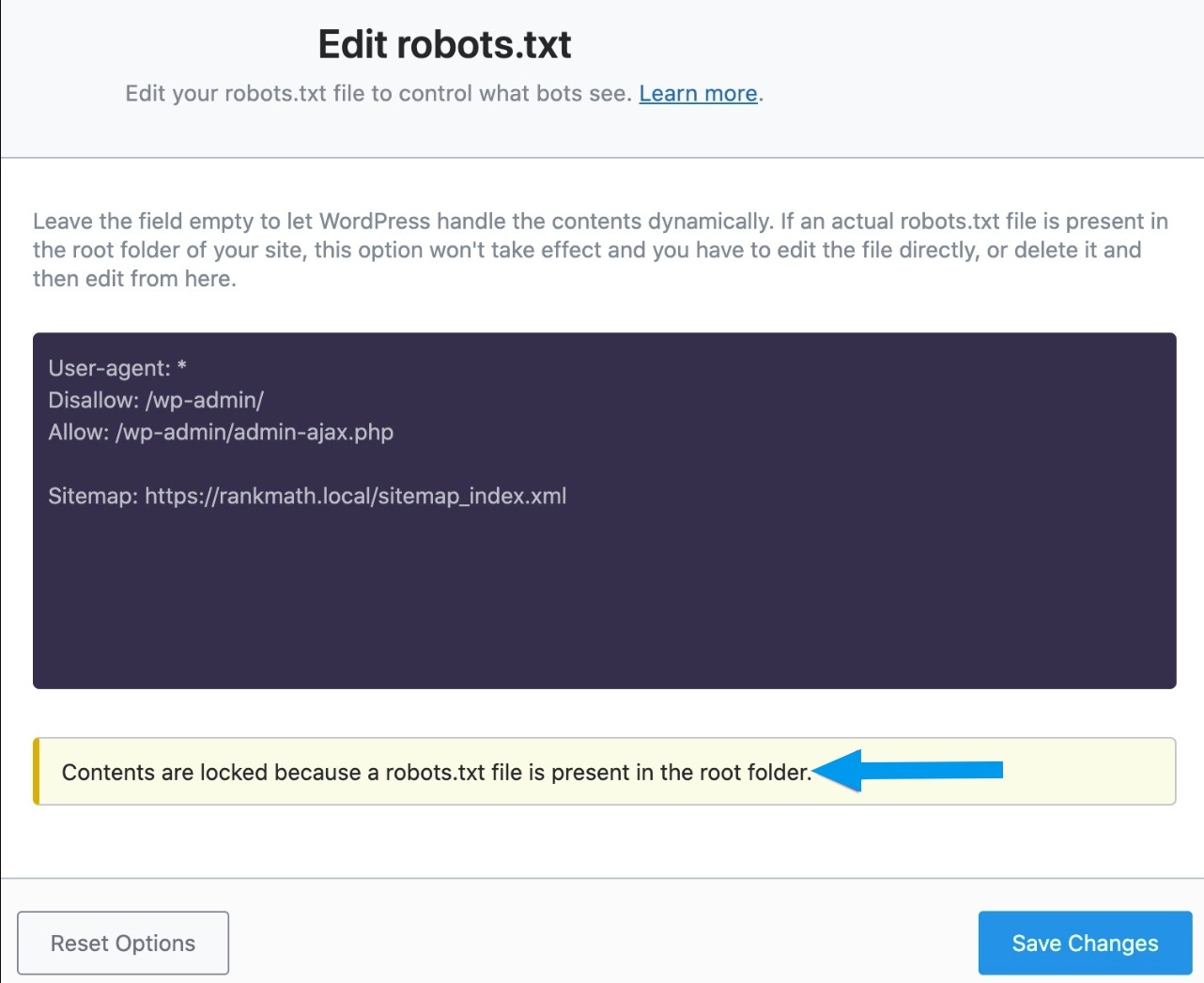Click inside the robots.txt editor text area
Image resolution: width=1204 pixels, height=983 pixels.
[601, 563]
